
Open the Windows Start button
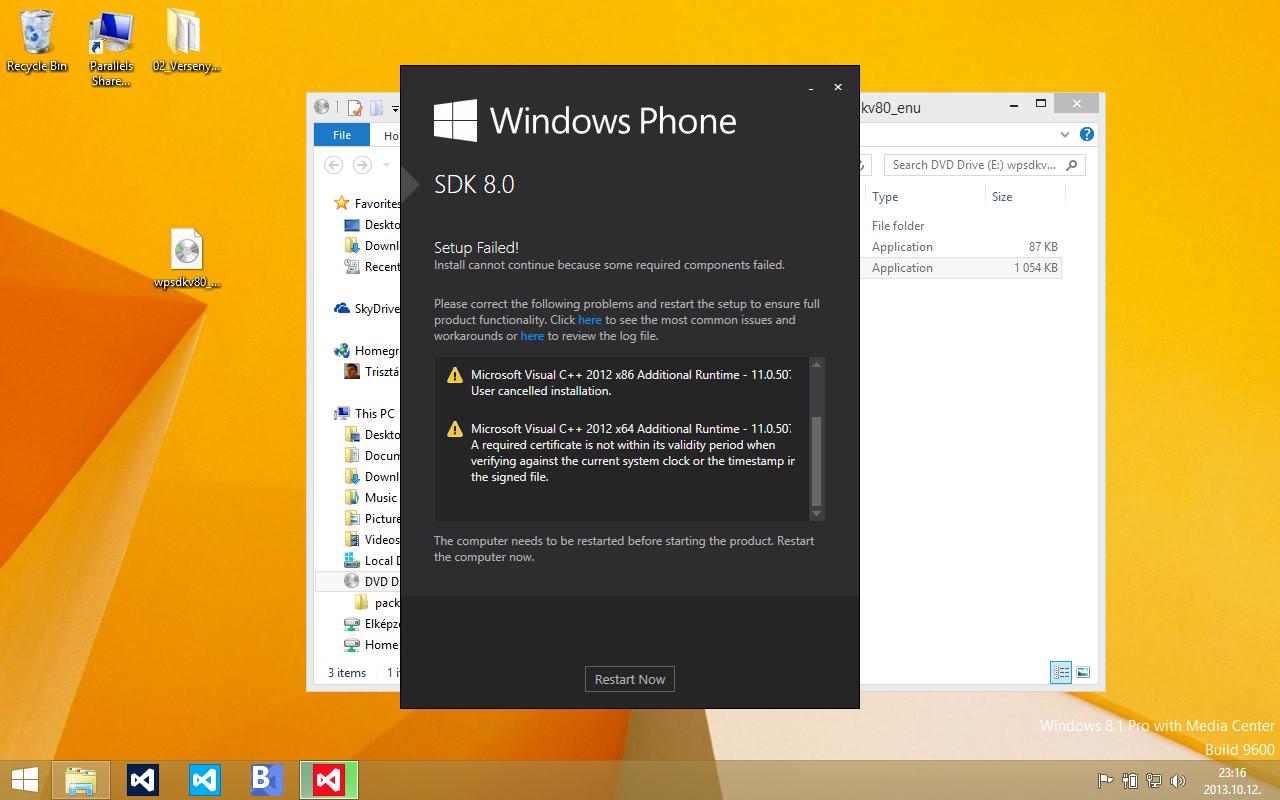coord(25,780)
